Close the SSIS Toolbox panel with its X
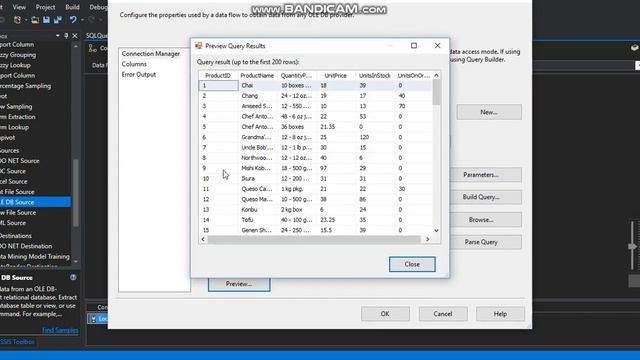The height and width of the screenshot is (360, 640). coord(75,36)
